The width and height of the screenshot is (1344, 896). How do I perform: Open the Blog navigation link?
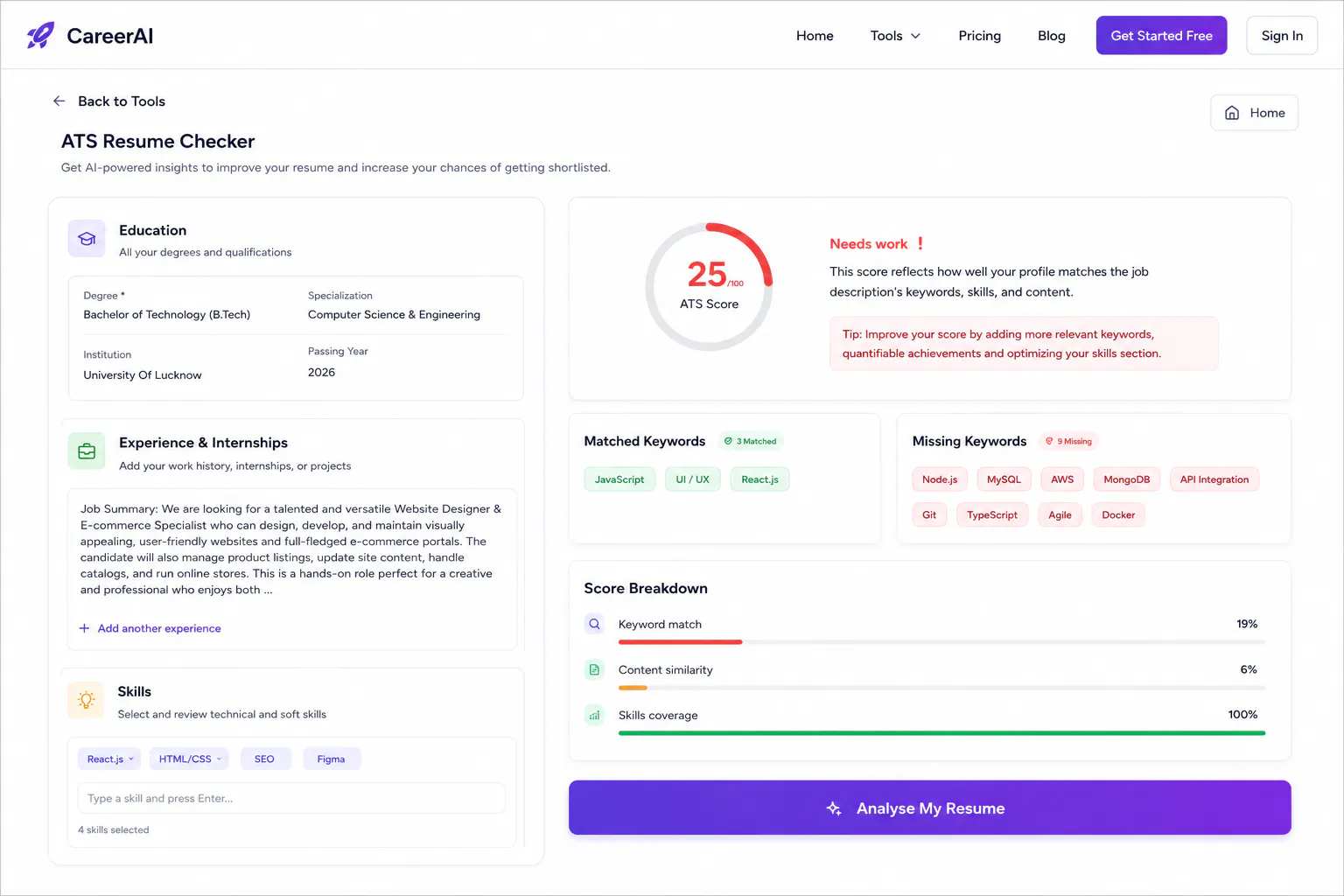click(x=1052, y=36)
